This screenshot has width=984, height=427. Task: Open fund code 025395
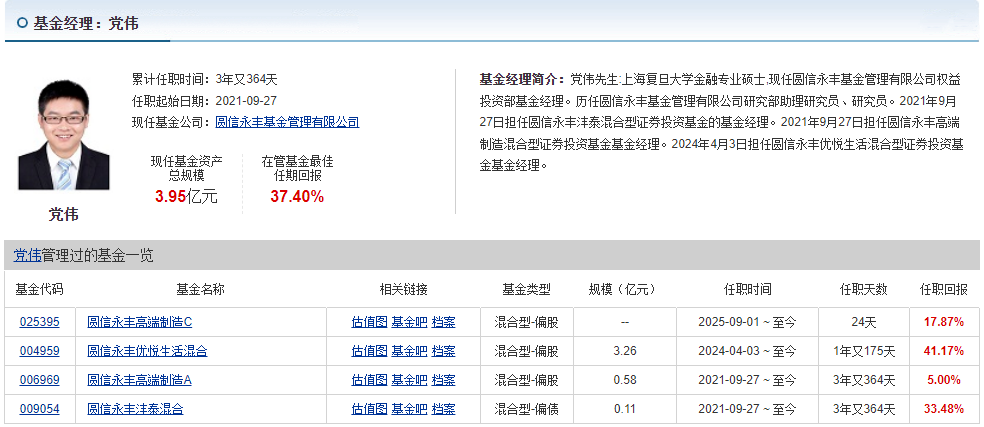pyautogui.click(x=40, y=322)
